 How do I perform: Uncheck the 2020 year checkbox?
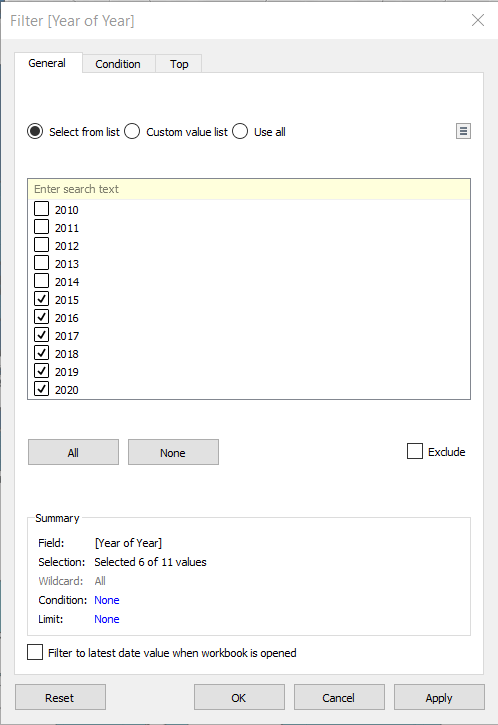pyautogui.click(x=42, y=389)
